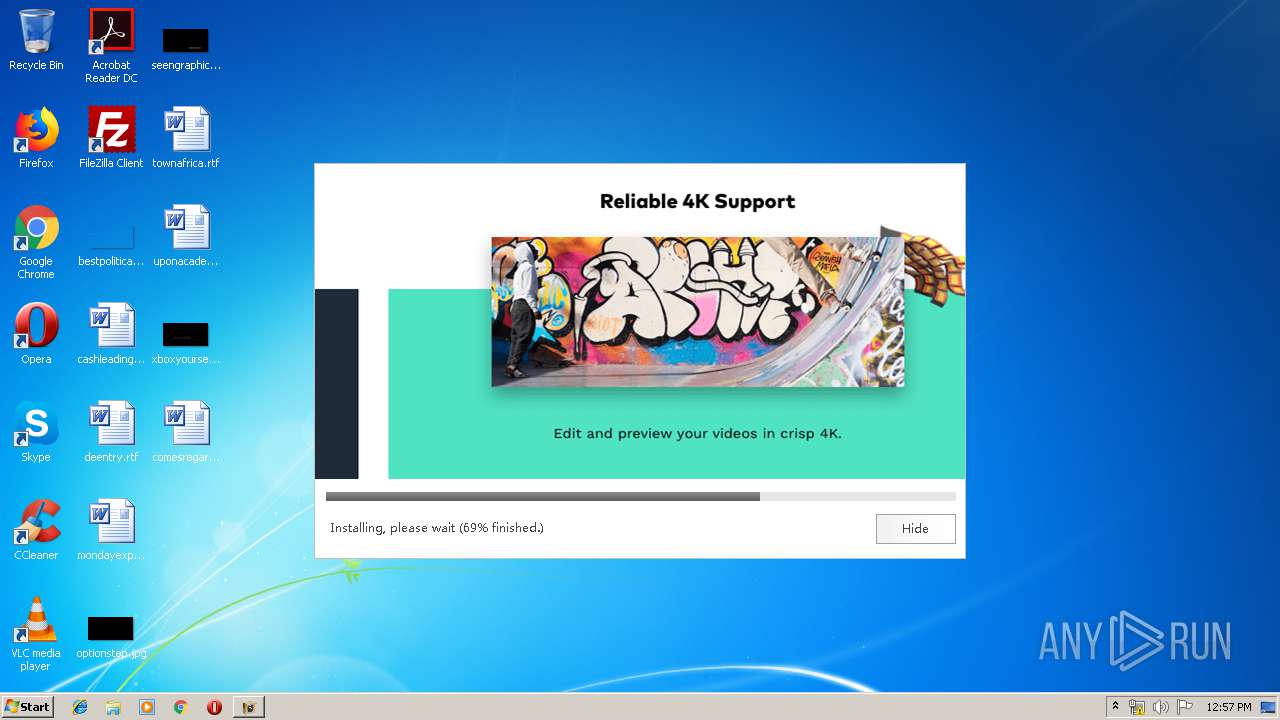Image resolution: width=1280 pixels, height=720 pixels.
Task: Open the Action Center flag icon
Action: click(x=1184, y=707)
